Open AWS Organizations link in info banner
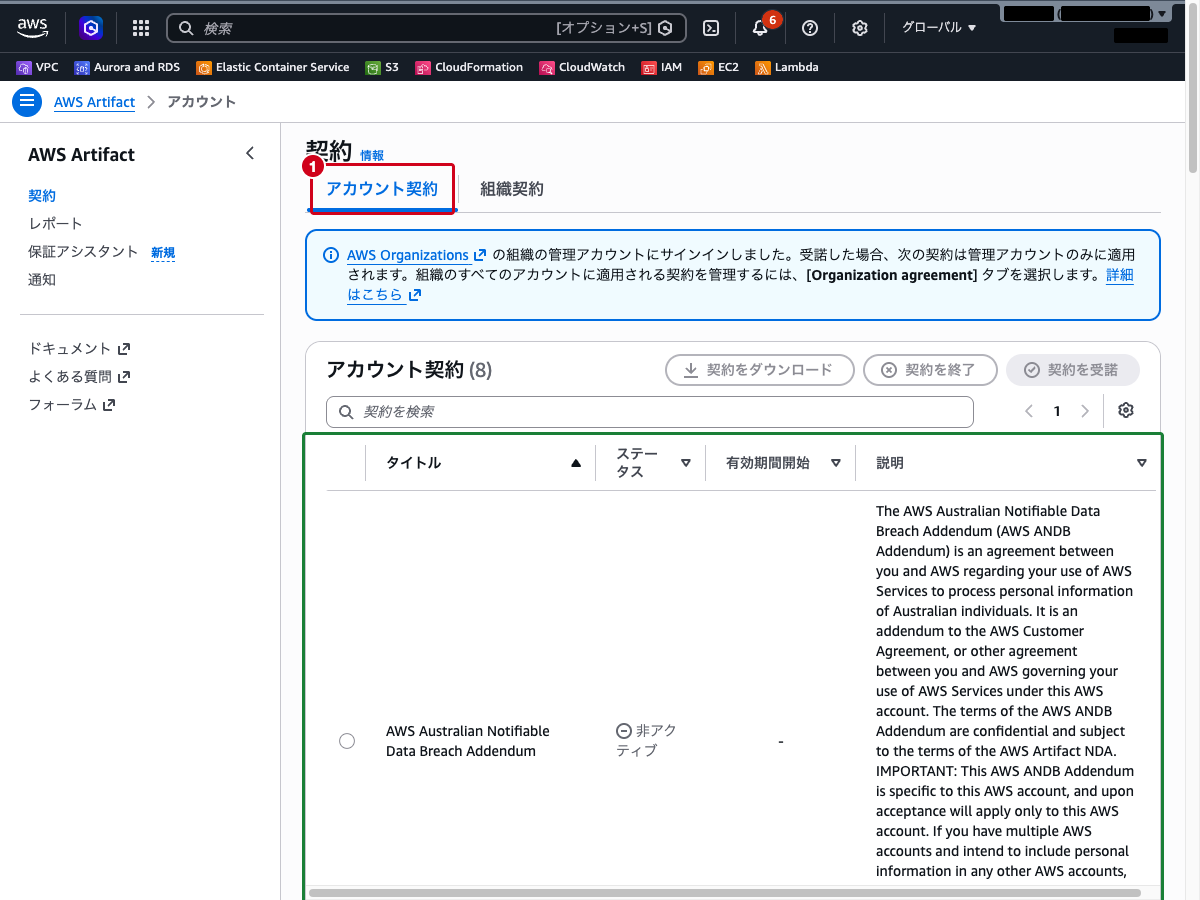Viewport: 1200px width, 900px height. coord(416,255)
